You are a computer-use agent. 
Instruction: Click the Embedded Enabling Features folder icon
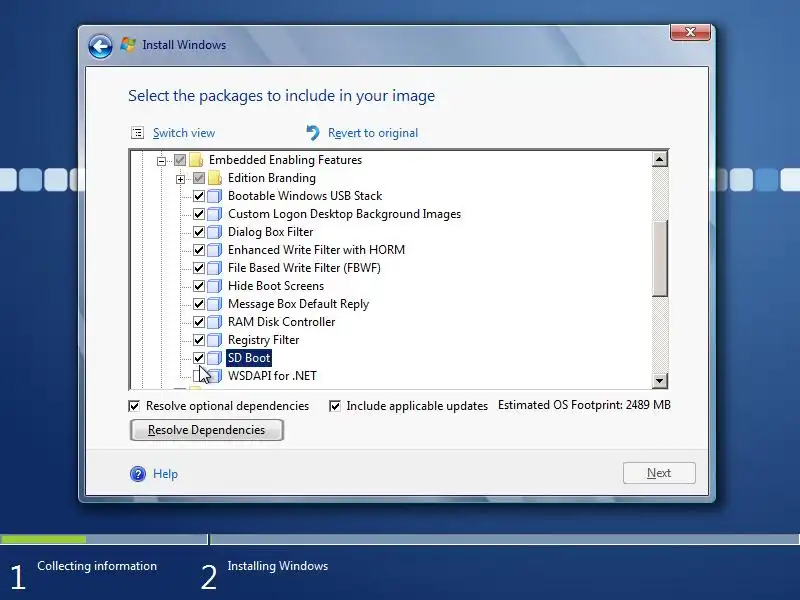click(x=196, y=160)
